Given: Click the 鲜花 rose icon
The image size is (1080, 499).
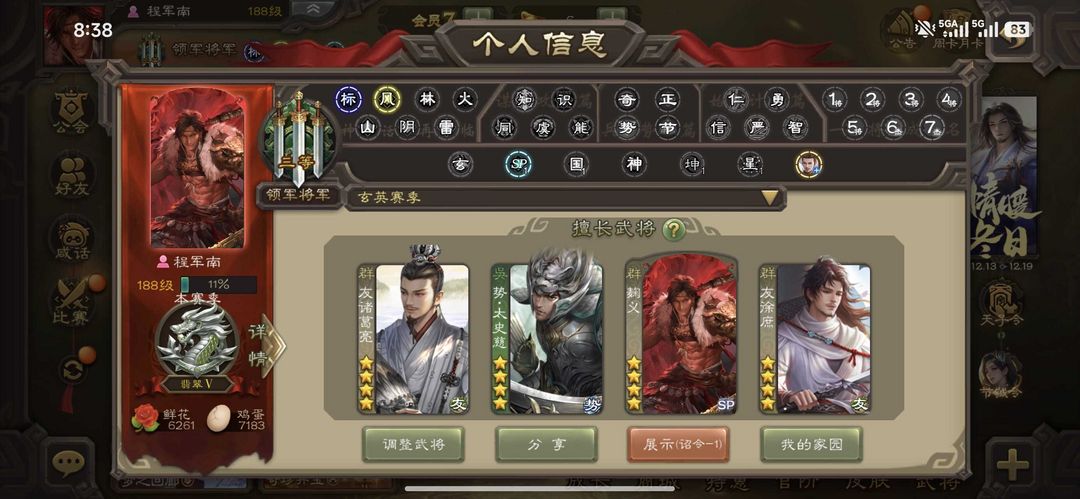Looking at the screenshot, I should click(145, 418).
